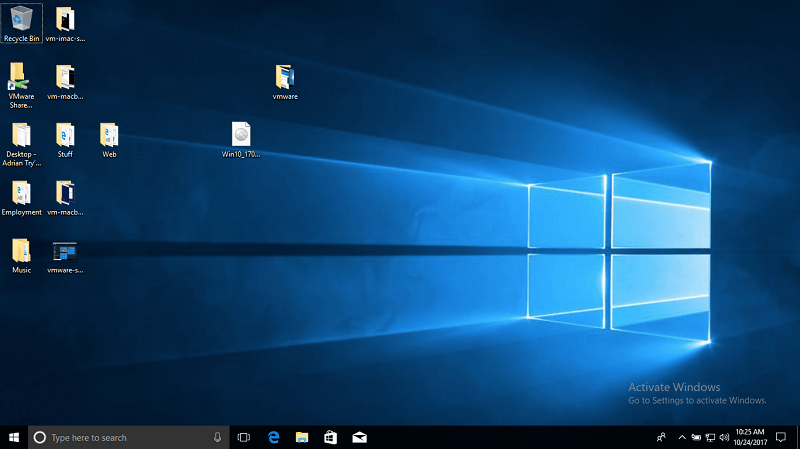Open the Recycle Bin desktop icon

[21, 23]
